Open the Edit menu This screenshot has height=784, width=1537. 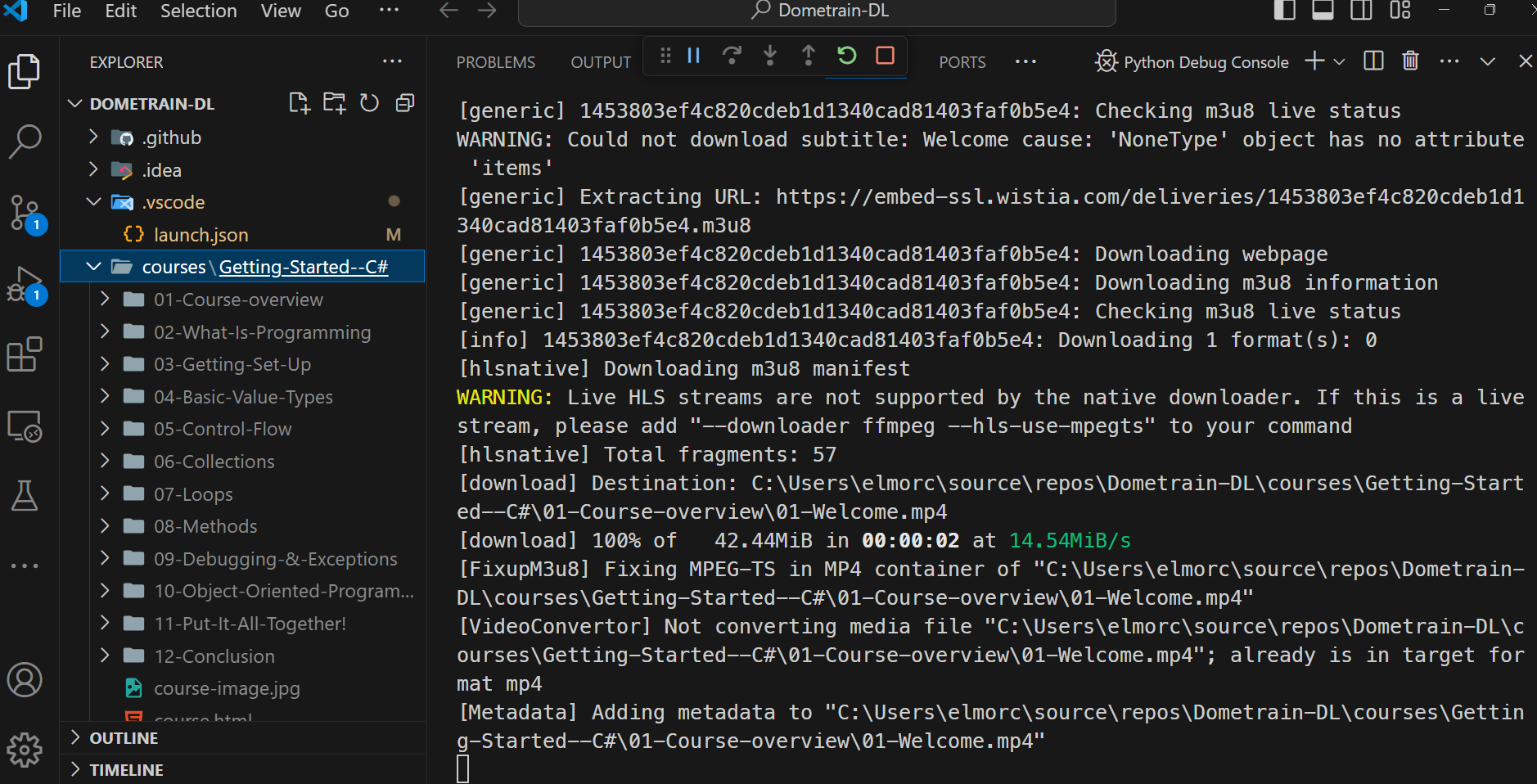[x=120, y=11]
